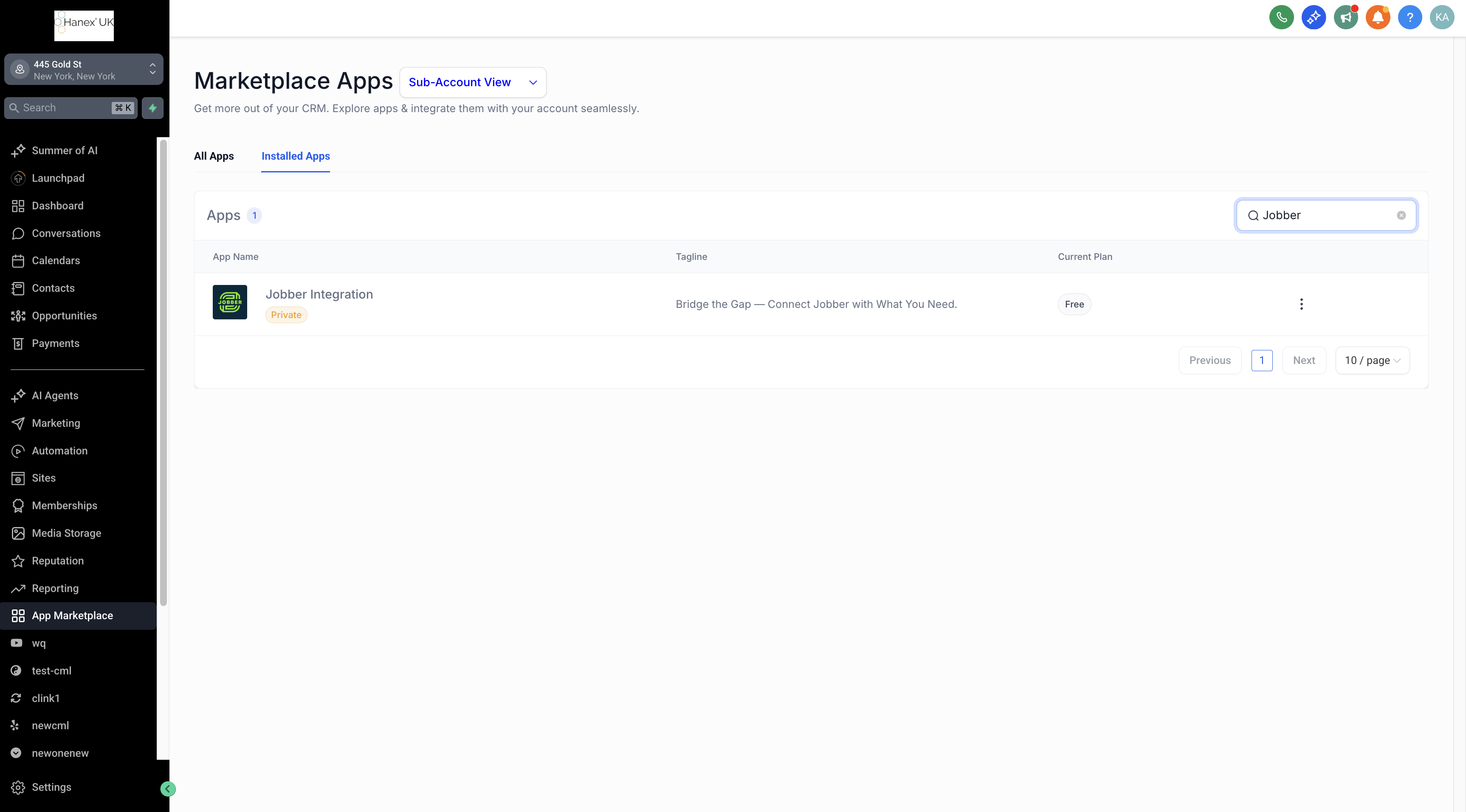Open the megaphone announcements icon
The height and width of the screenshot is (812, 1466).
(1345, 17)
